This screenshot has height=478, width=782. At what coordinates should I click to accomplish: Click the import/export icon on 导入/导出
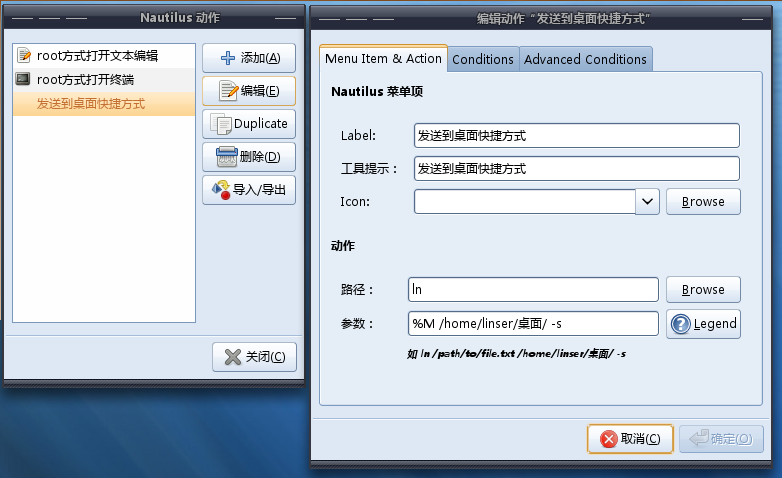tap(221, 190)
